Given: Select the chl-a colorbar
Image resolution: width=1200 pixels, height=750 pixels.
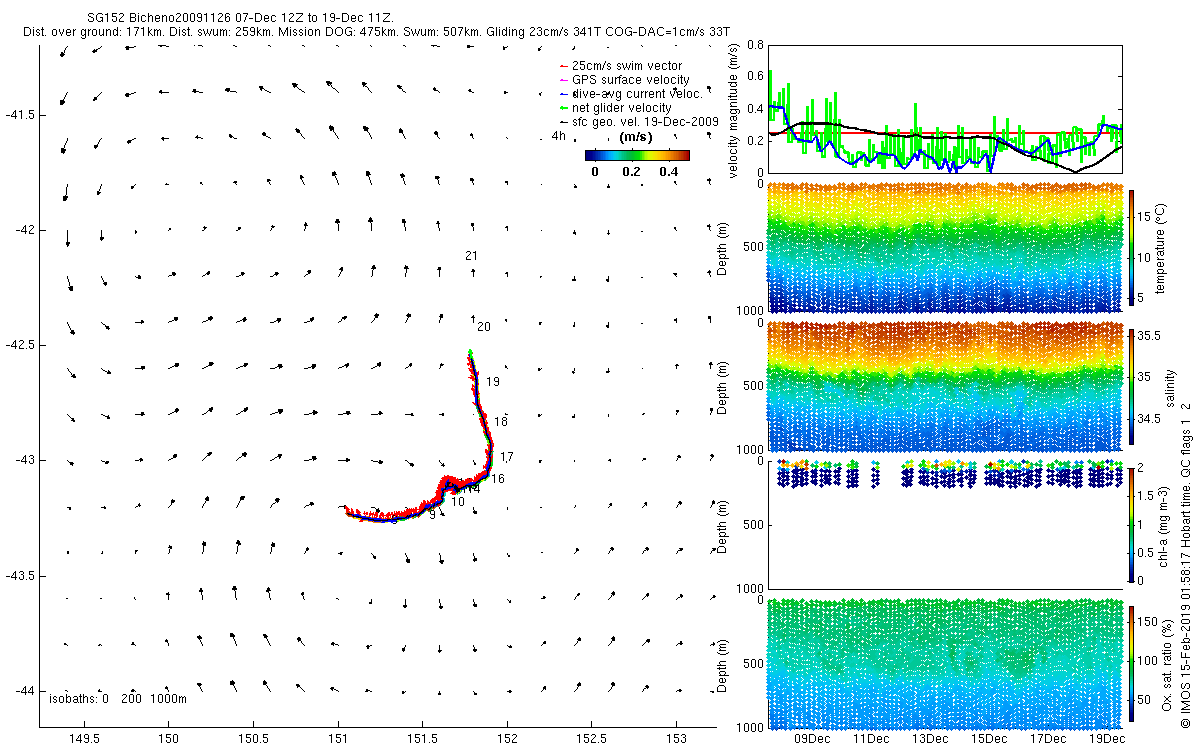Looking at the screenshot, I should 1132,524.
